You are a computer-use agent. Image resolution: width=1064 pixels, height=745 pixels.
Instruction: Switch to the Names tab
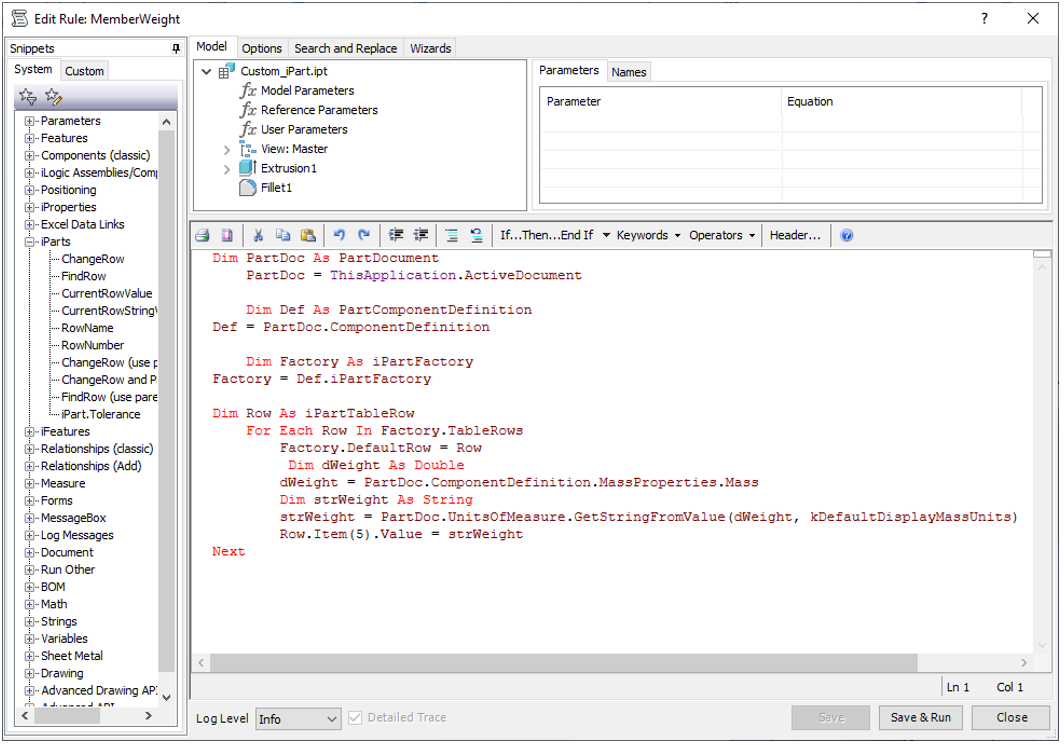click(629, 73)
